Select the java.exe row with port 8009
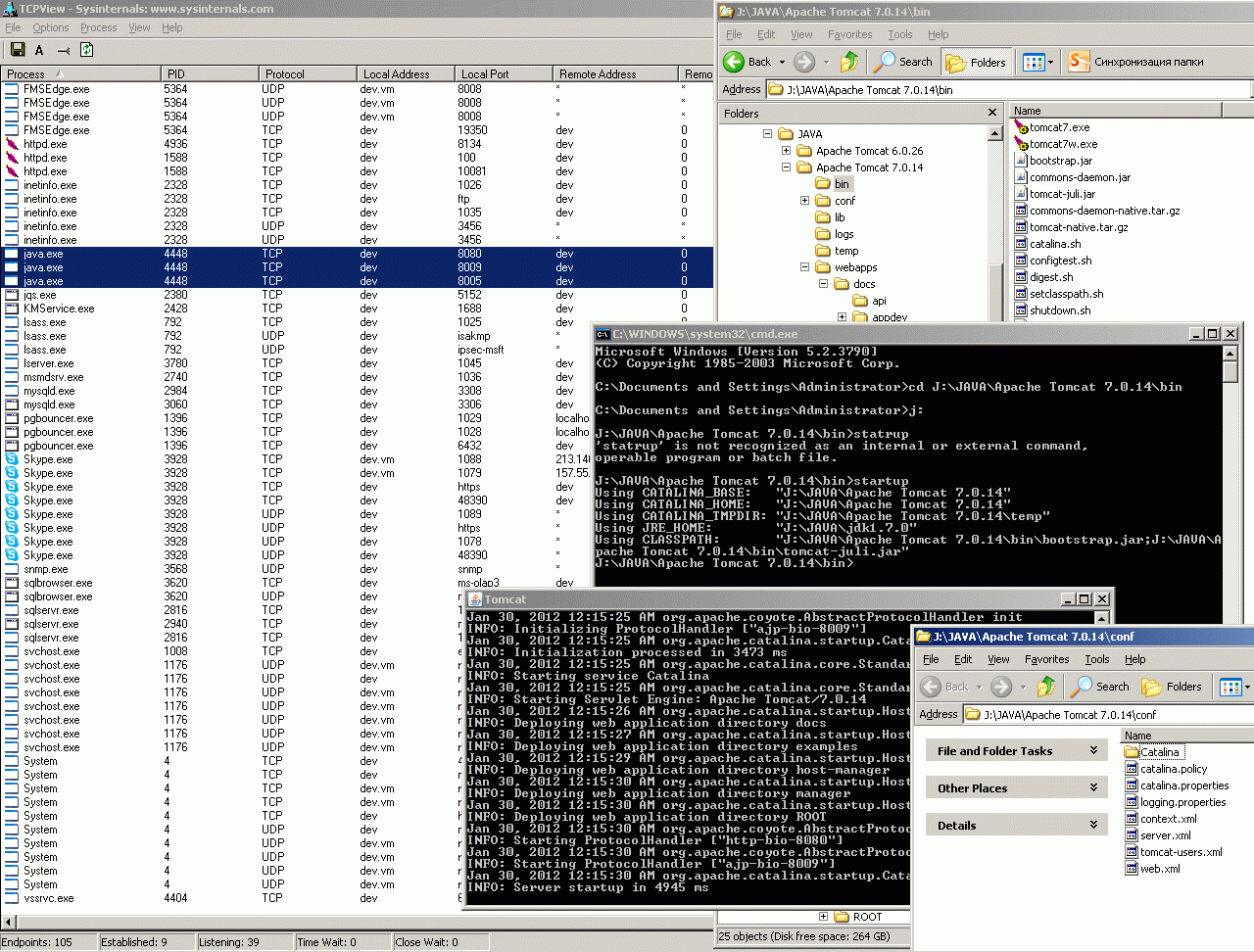This screenshot has height=952, width=1254. click(x=358, y=267)
